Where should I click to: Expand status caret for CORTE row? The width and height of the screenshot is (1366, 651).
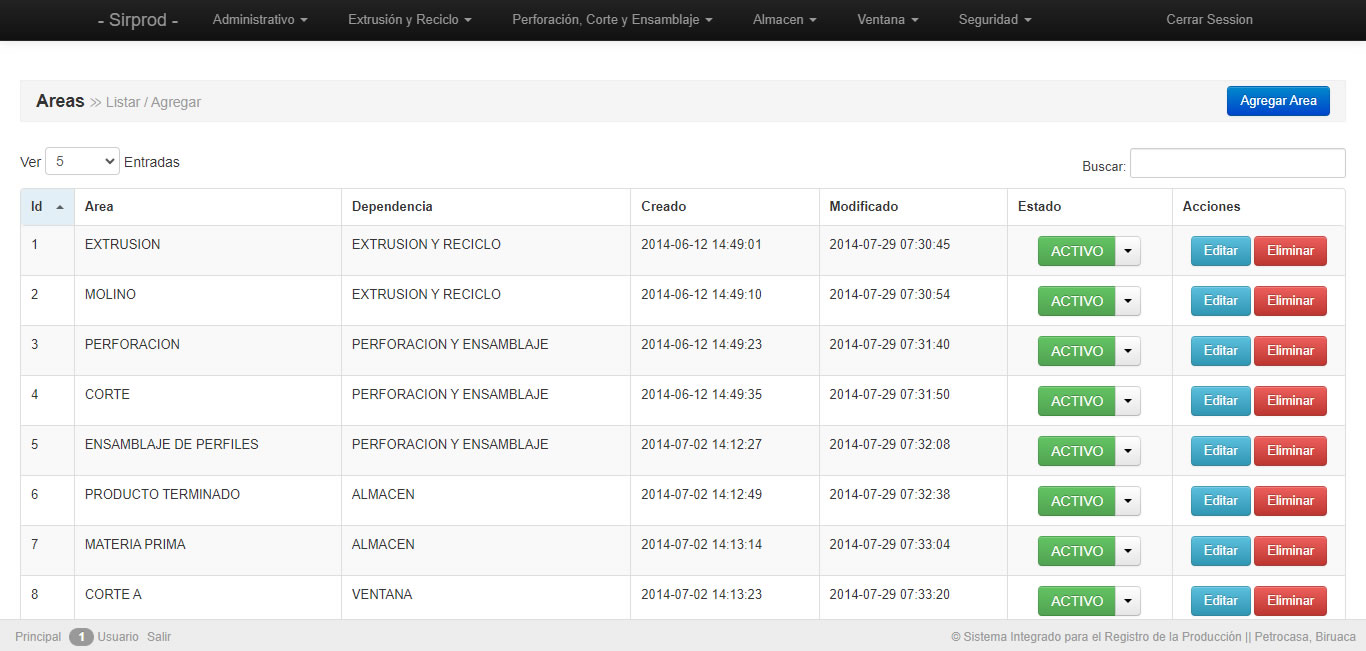[1128, 401]
